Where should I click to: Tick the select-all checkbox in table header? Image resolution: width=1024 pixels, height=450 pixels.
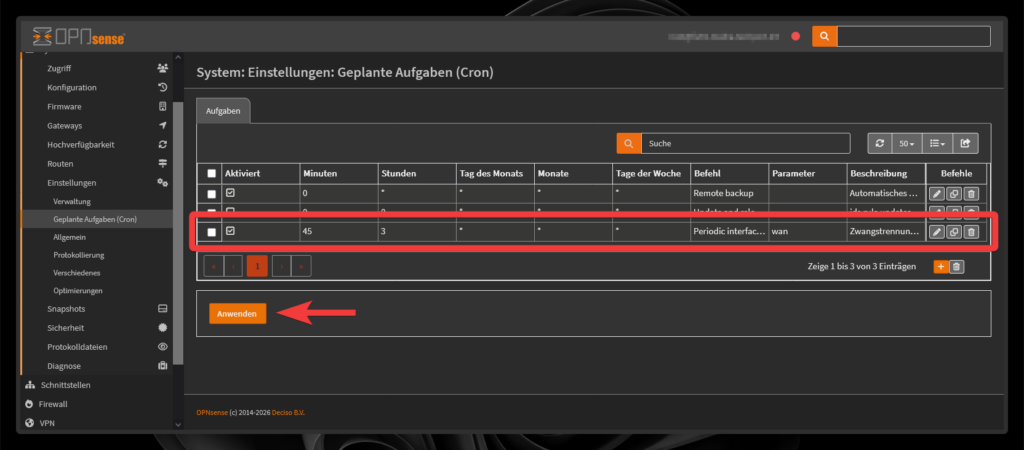coord(211,173)
